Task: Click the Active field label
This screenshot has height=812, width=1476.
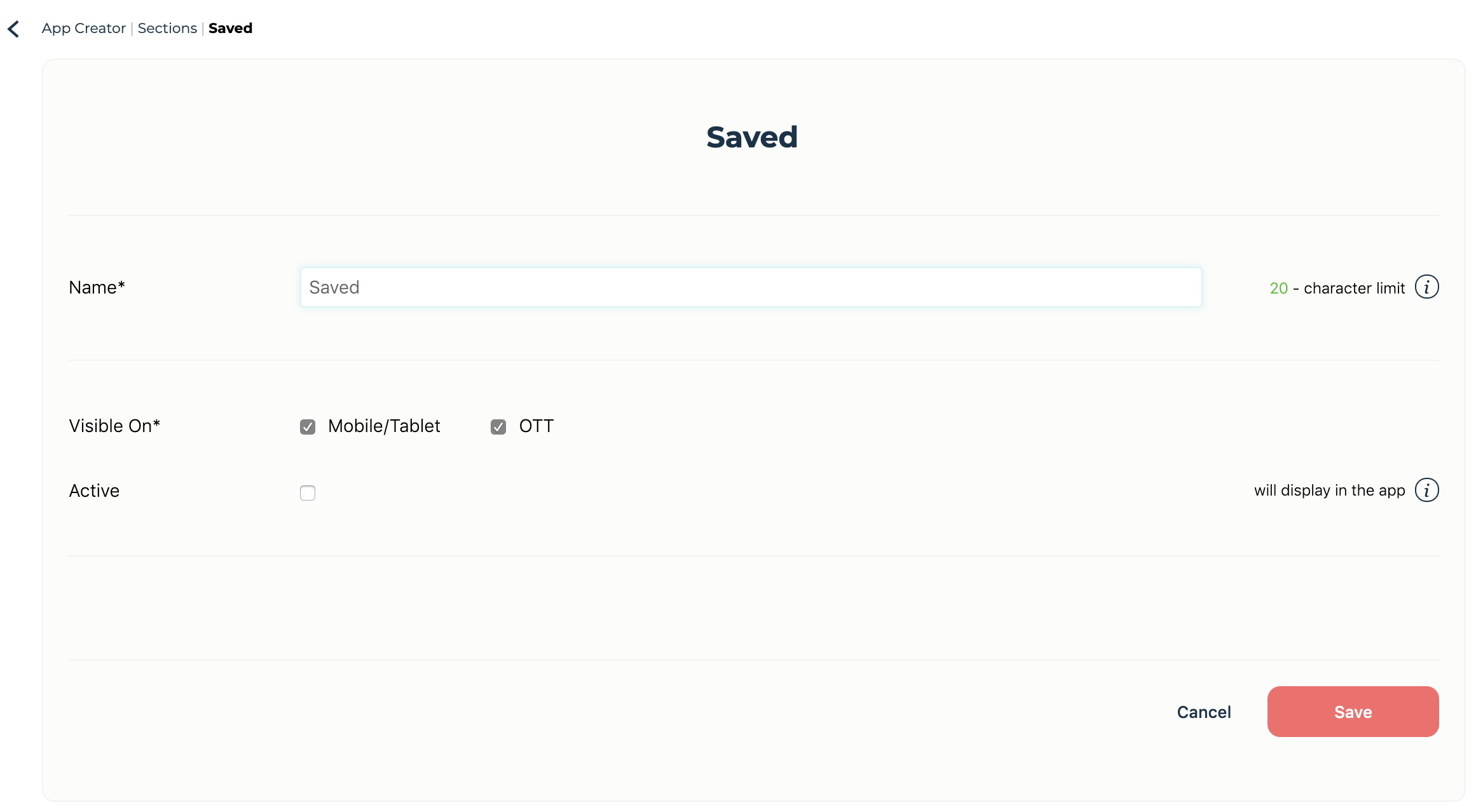Action: (94, 491)
